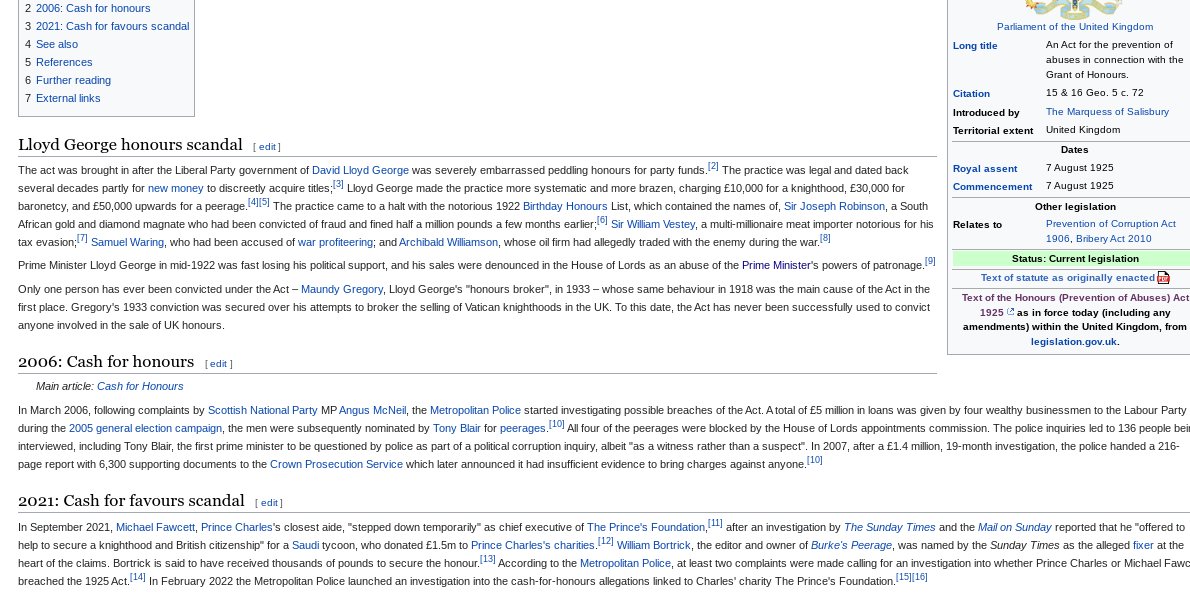
Task: Open the PDF icon for original statute text
Action: tap(1163, 278)
